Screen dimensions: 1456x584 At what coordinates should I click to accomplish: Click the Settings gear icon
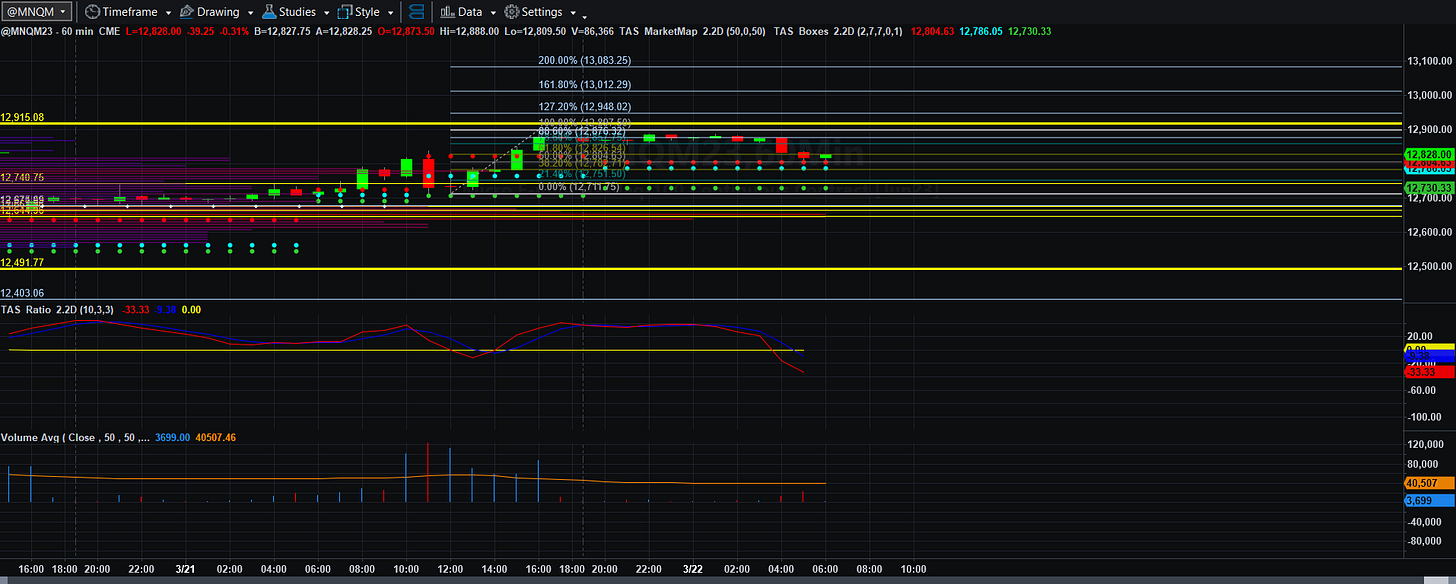pos(512,12)
